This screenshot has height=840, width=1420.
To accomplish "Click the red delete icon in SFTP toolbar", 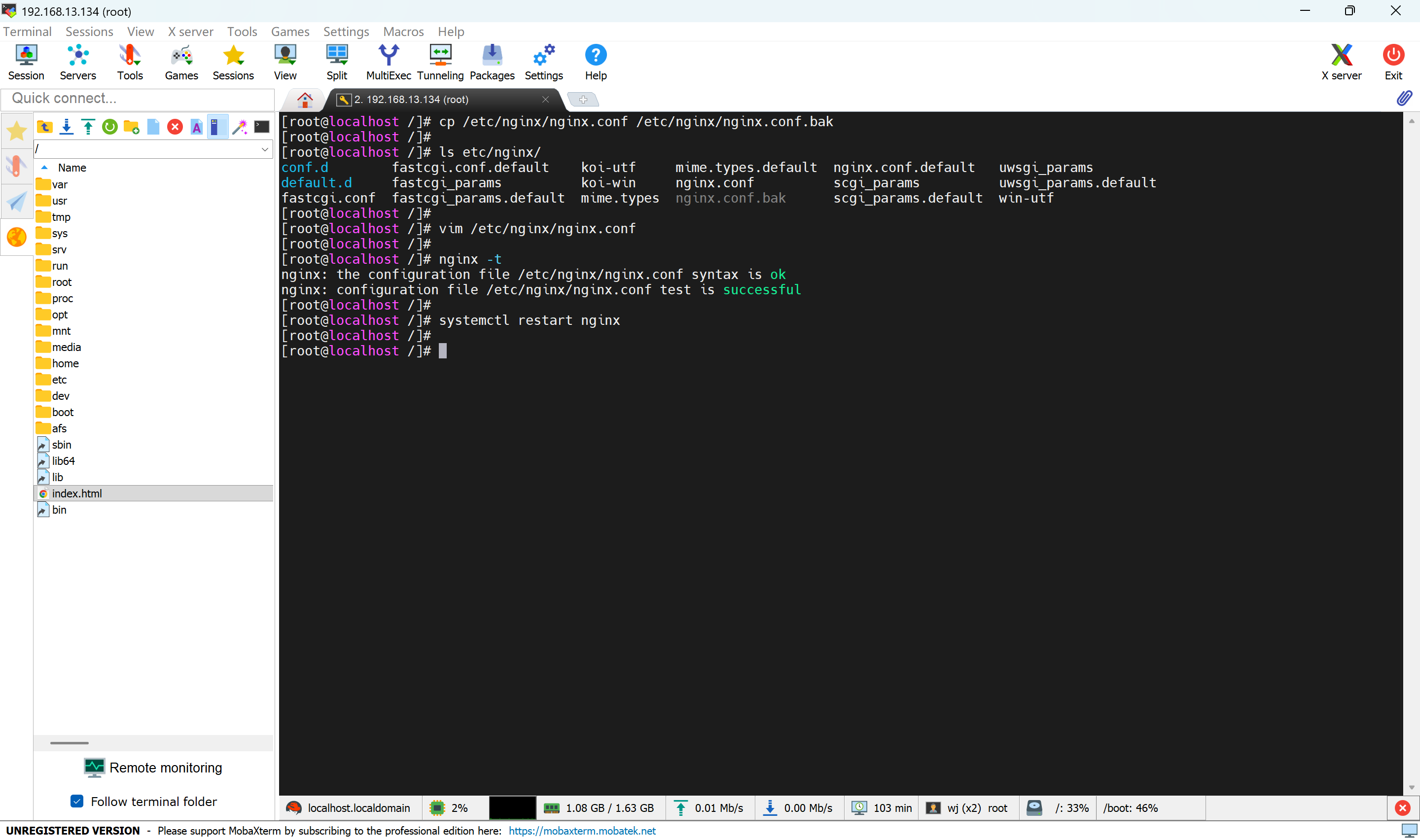I will (175, 127).
